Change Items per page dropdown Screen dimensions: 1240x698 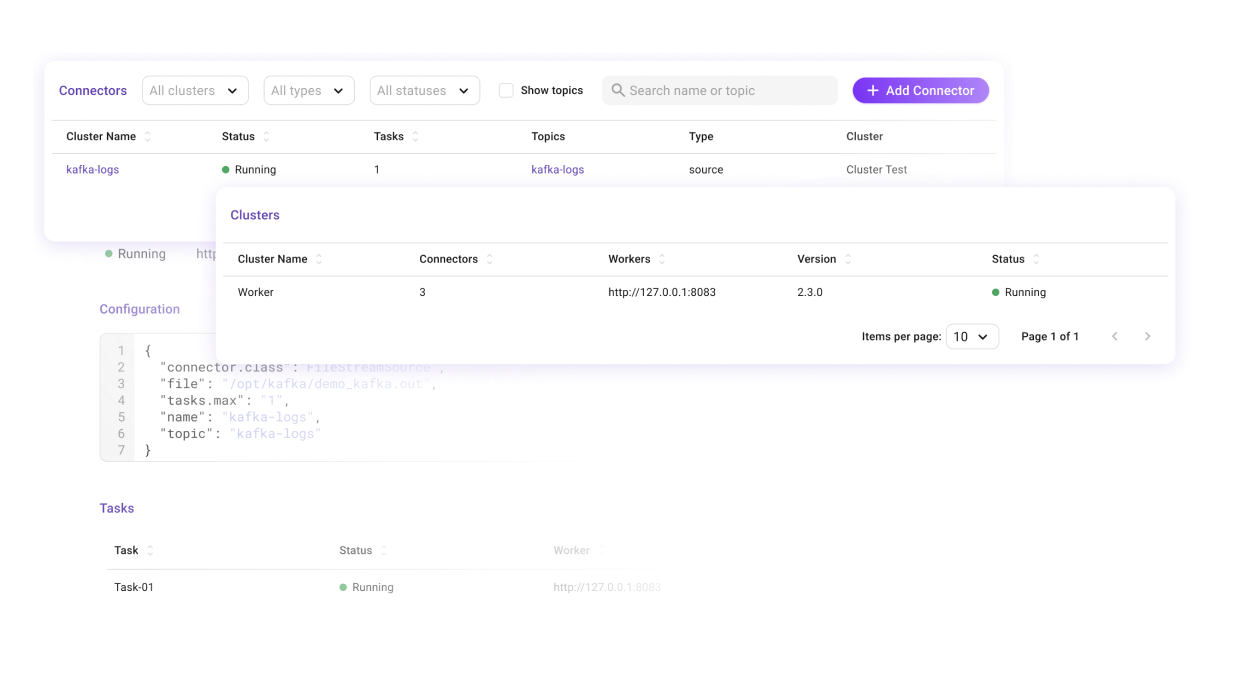point(971,336)
